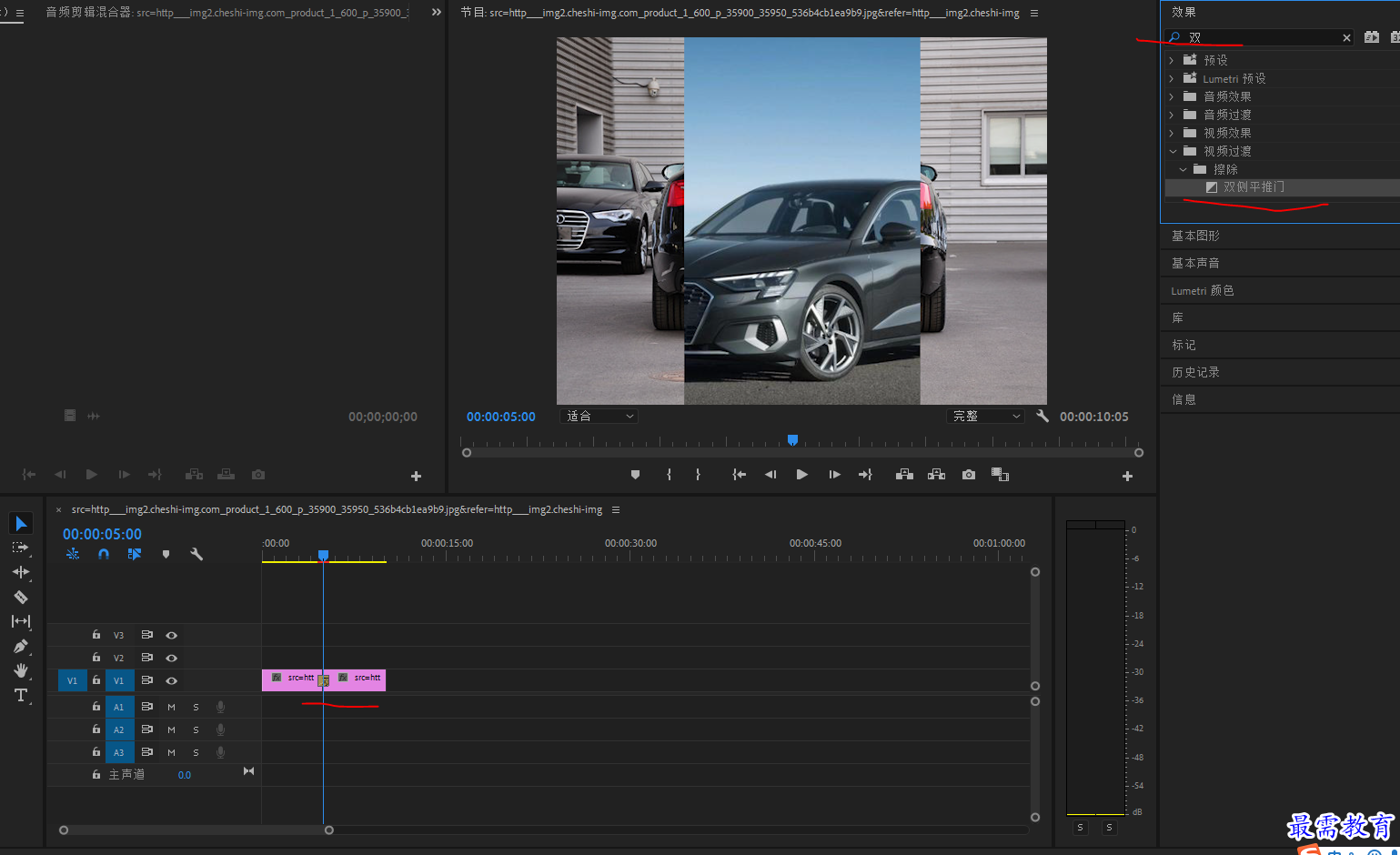Viewport: 1400px width, 855px height.
Task: Open the 库 panel tab
Action: click(1178, 317)
